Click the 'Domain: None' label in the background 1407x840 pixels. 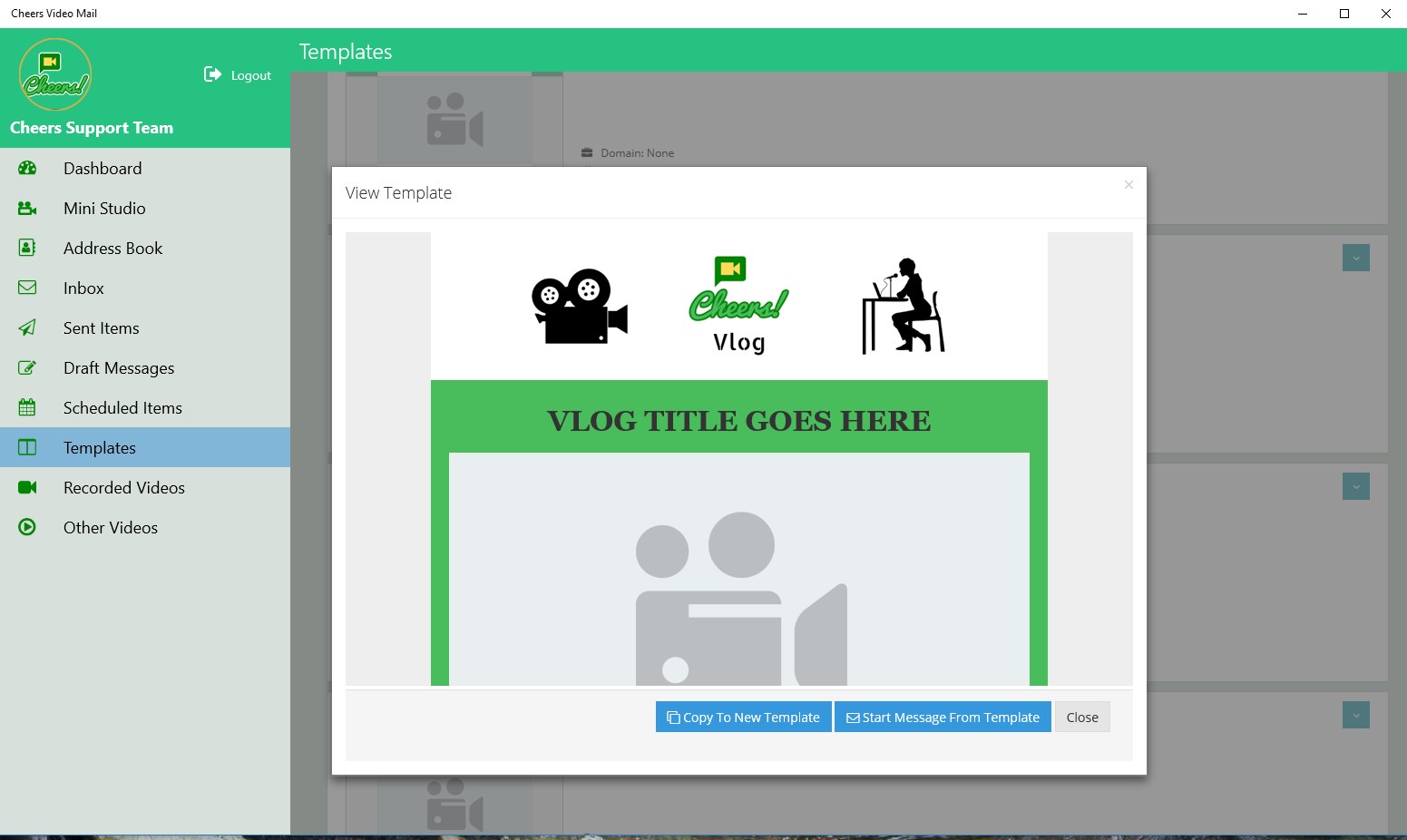(x=637, y=152)
